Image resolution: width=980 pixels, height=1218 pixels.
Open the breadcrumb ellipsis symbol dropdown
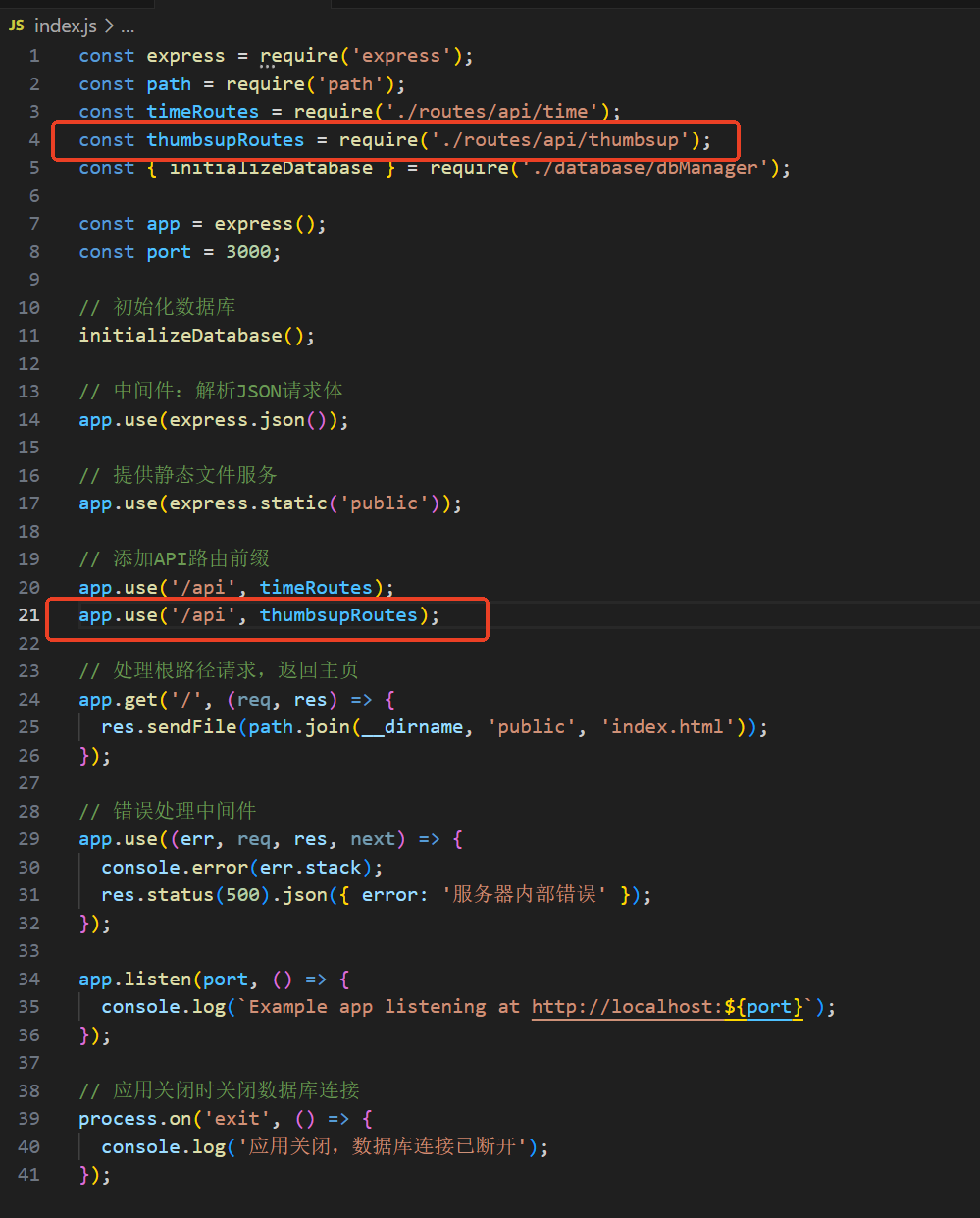(128, 26)
